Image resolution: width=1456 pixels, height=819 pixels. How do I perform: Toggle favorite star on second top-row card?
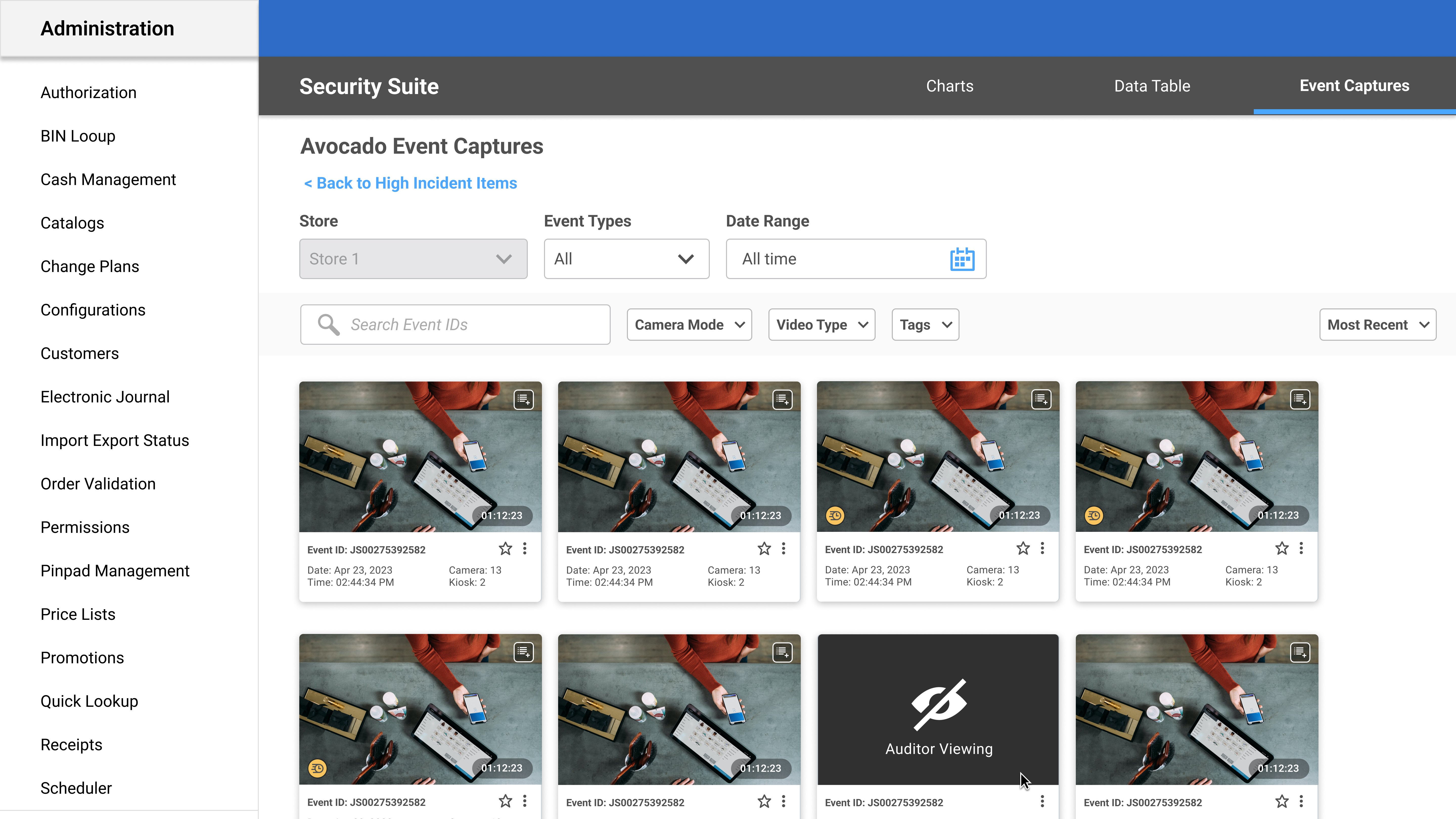764,549
